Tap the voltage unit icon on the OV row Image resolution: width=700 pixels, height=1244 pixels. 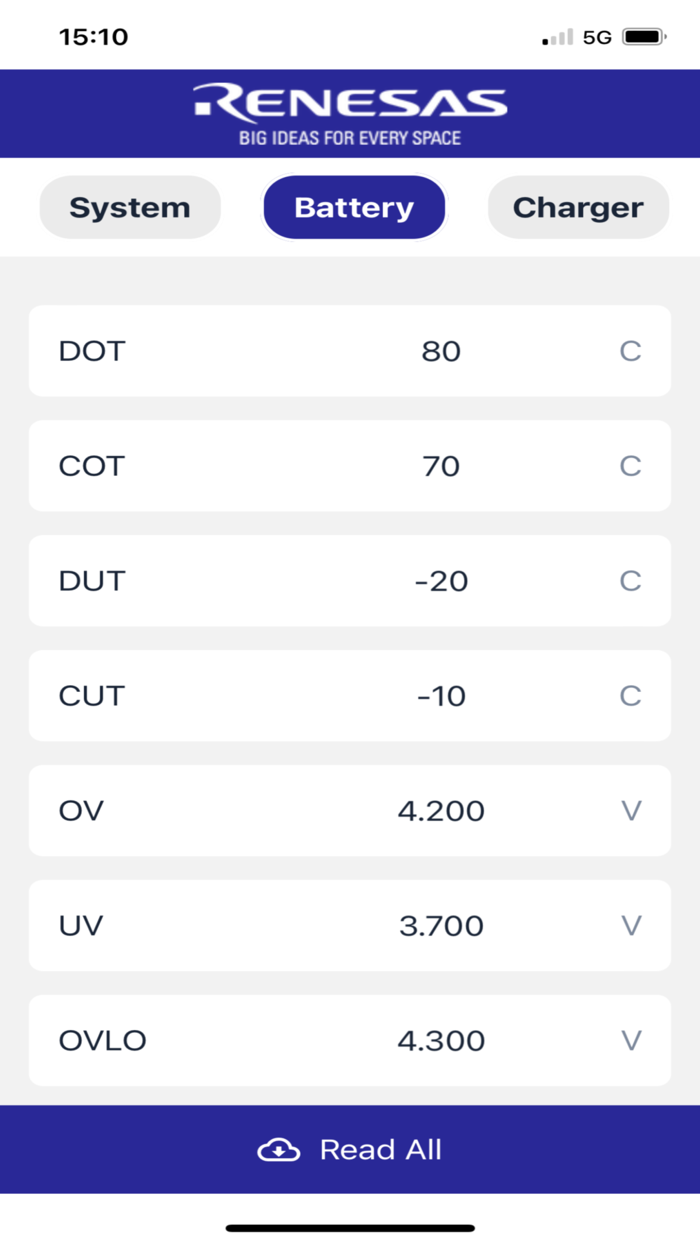pos(631,811)
